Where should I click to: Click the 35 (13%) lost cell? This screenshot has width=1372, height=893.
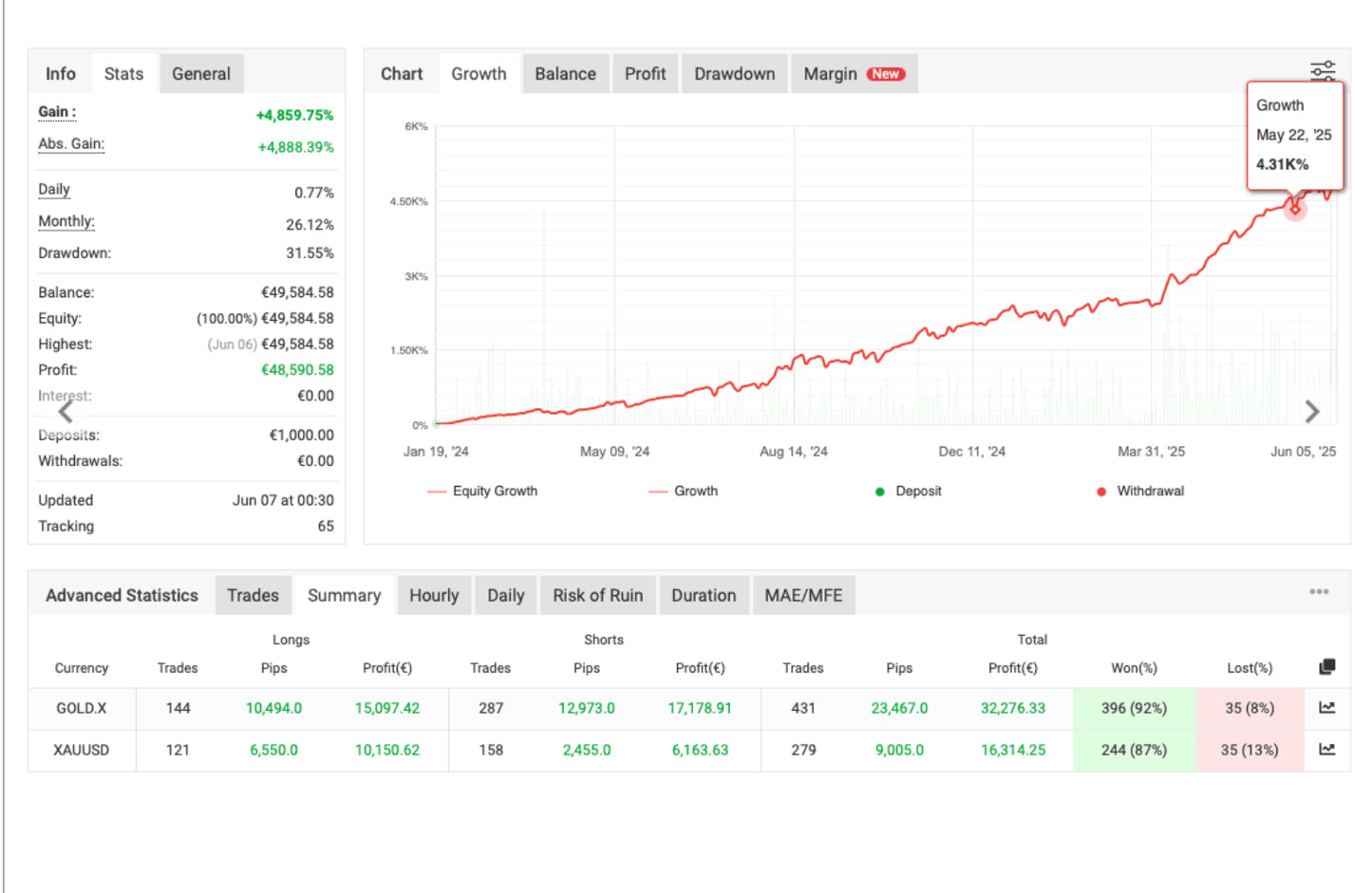pos(1250,750)
